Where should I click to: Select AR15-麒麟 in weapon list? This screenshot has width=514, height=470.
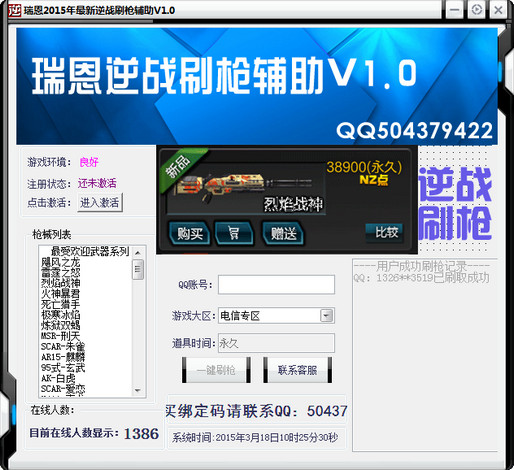click(63, 357)
